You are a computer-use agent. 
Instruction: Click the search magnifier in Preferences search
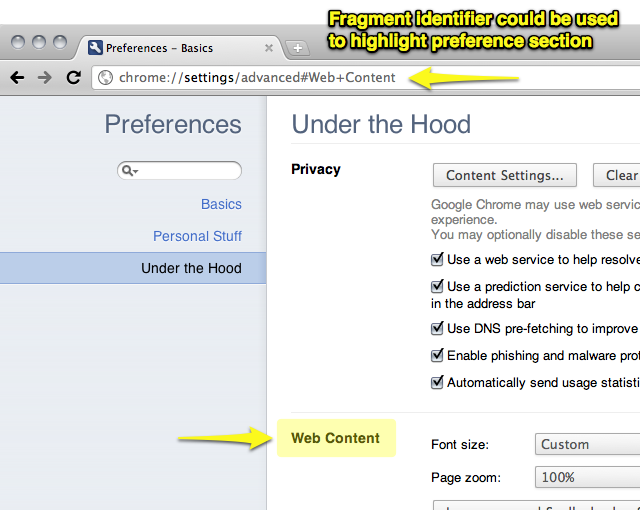pyautogui.click(x=129, y=171)
